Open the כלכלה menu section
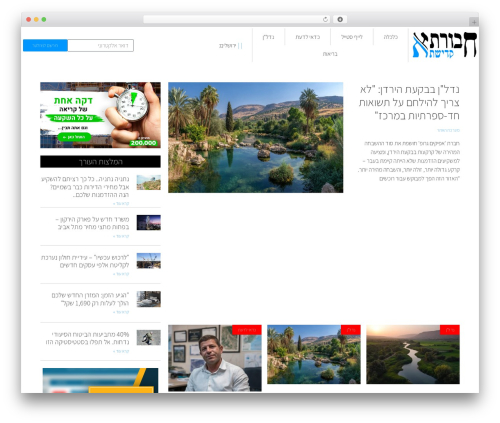This screenshot has height=423, width=500. tap(391, 37)
